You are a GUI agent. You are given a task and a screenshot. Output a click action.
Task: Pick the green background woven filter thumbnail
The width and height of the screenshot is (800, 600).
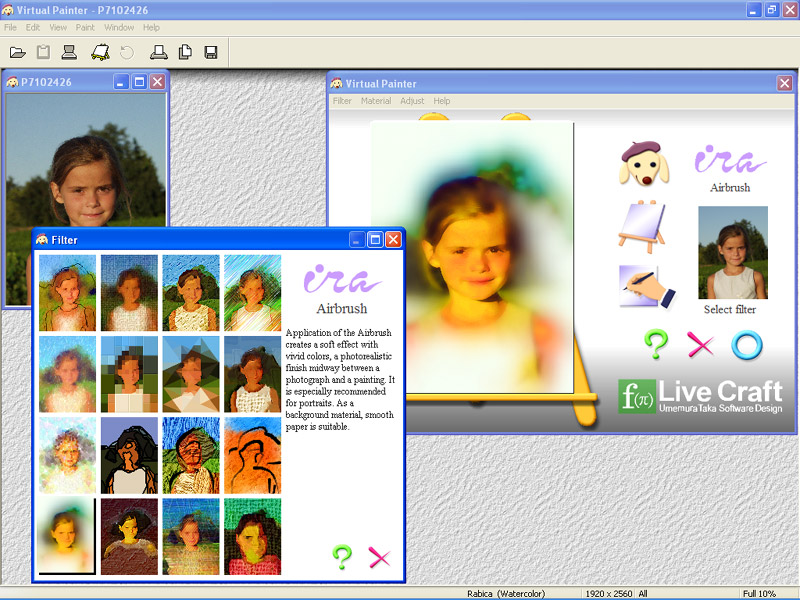pos(253,537)
